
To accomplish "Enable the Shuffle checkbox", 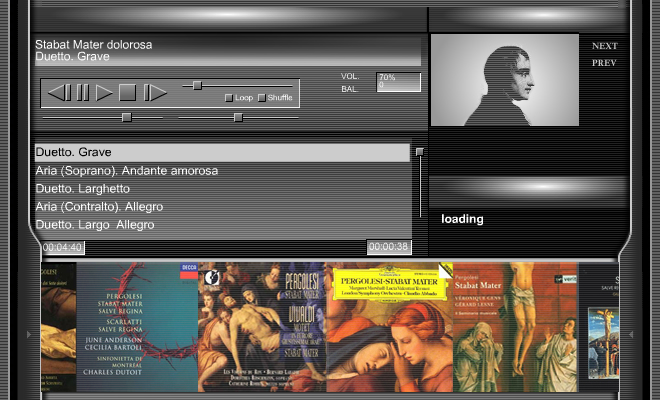I will (261, 98).
